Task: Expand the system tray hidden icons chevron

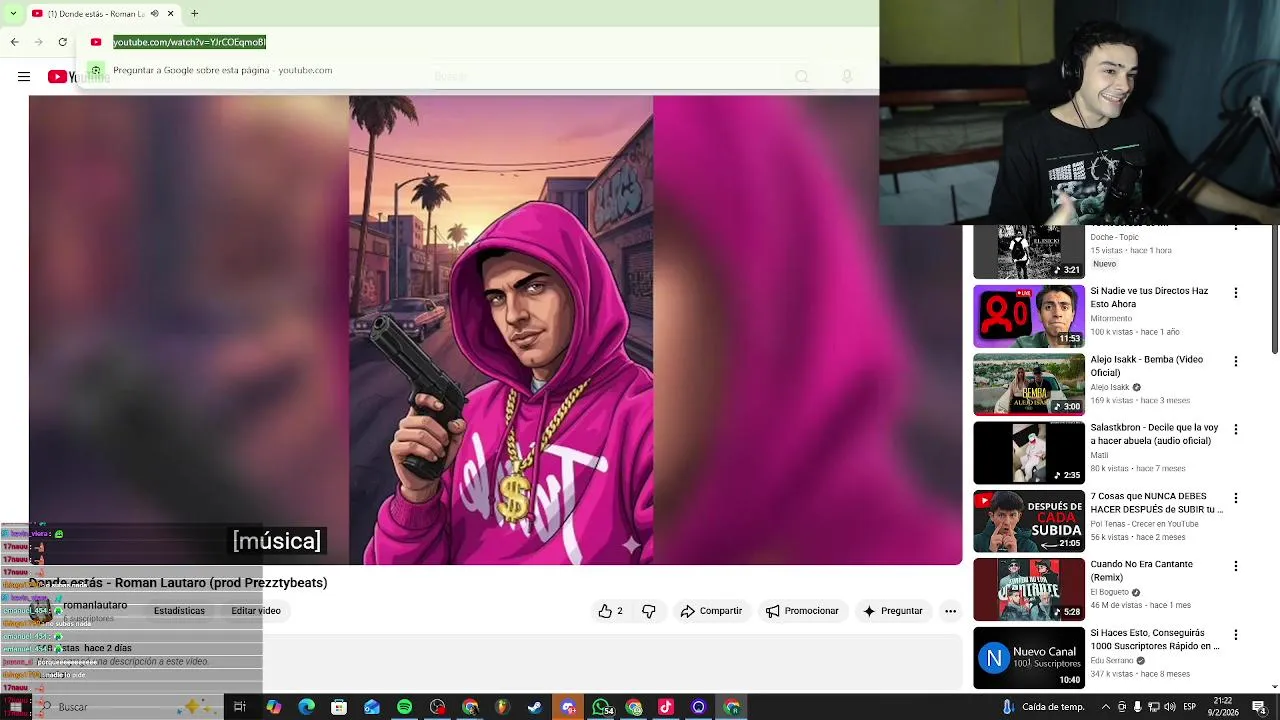Action: coord(1105,707)
